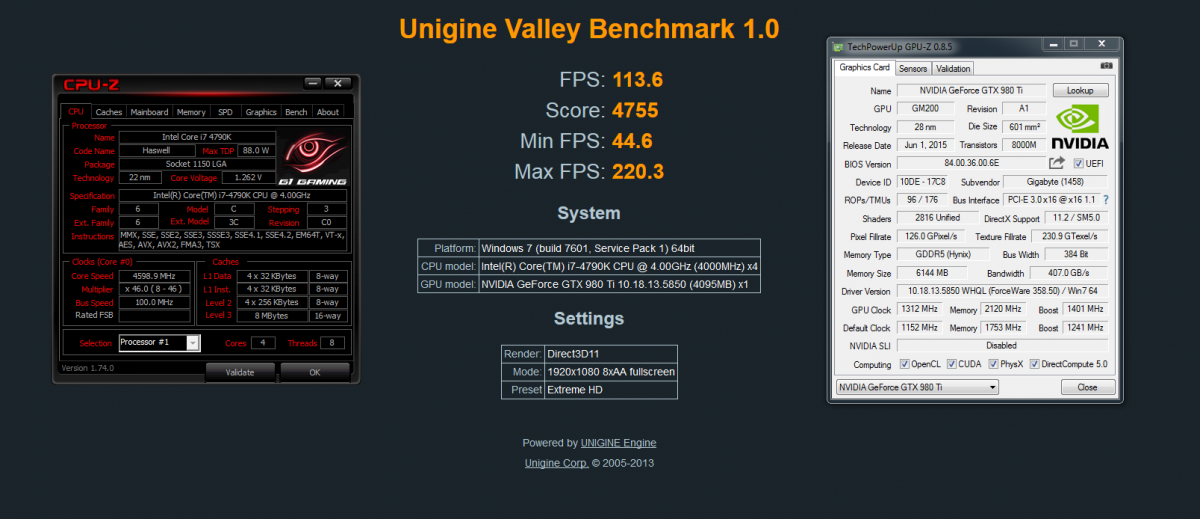Click the Direct3D11 render cell
This screenshot has height=519, width=1200.
pos(610,354)
